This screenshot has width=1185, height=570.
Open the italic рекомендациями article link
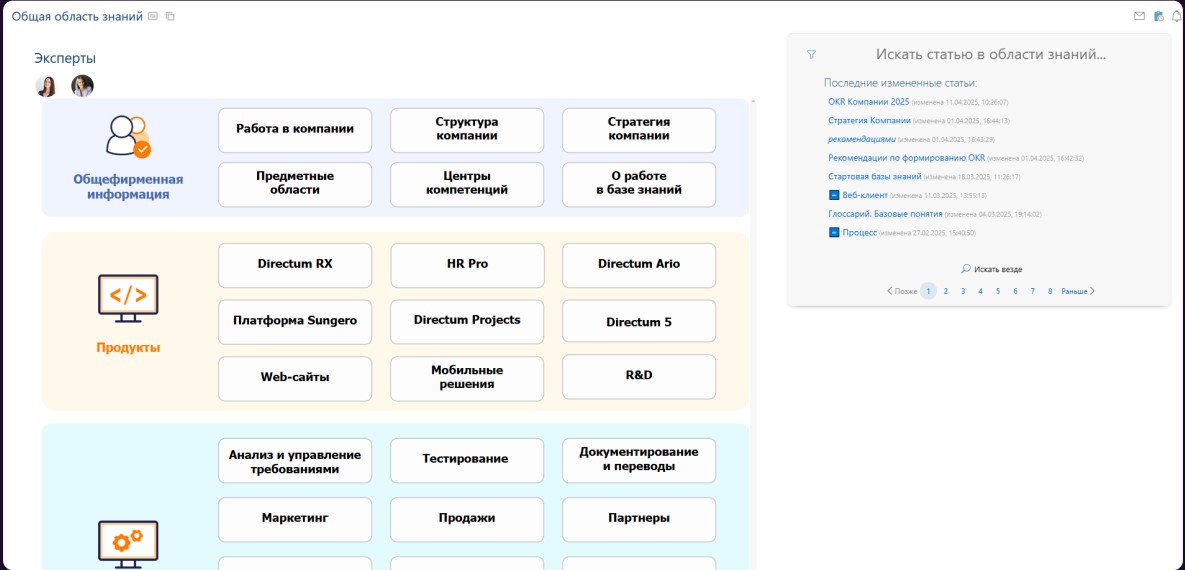(862, 139)
